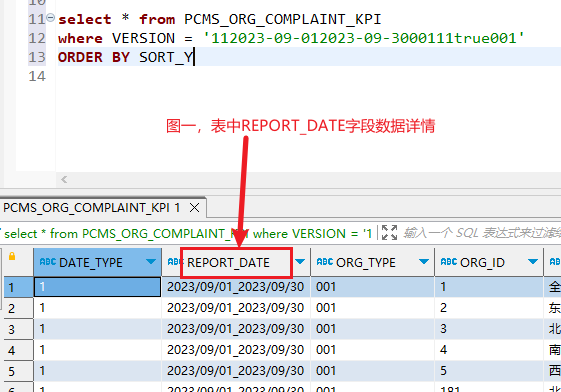
Task: Click the VERSION string literal in the editor
Action: (x=363, y=38)
